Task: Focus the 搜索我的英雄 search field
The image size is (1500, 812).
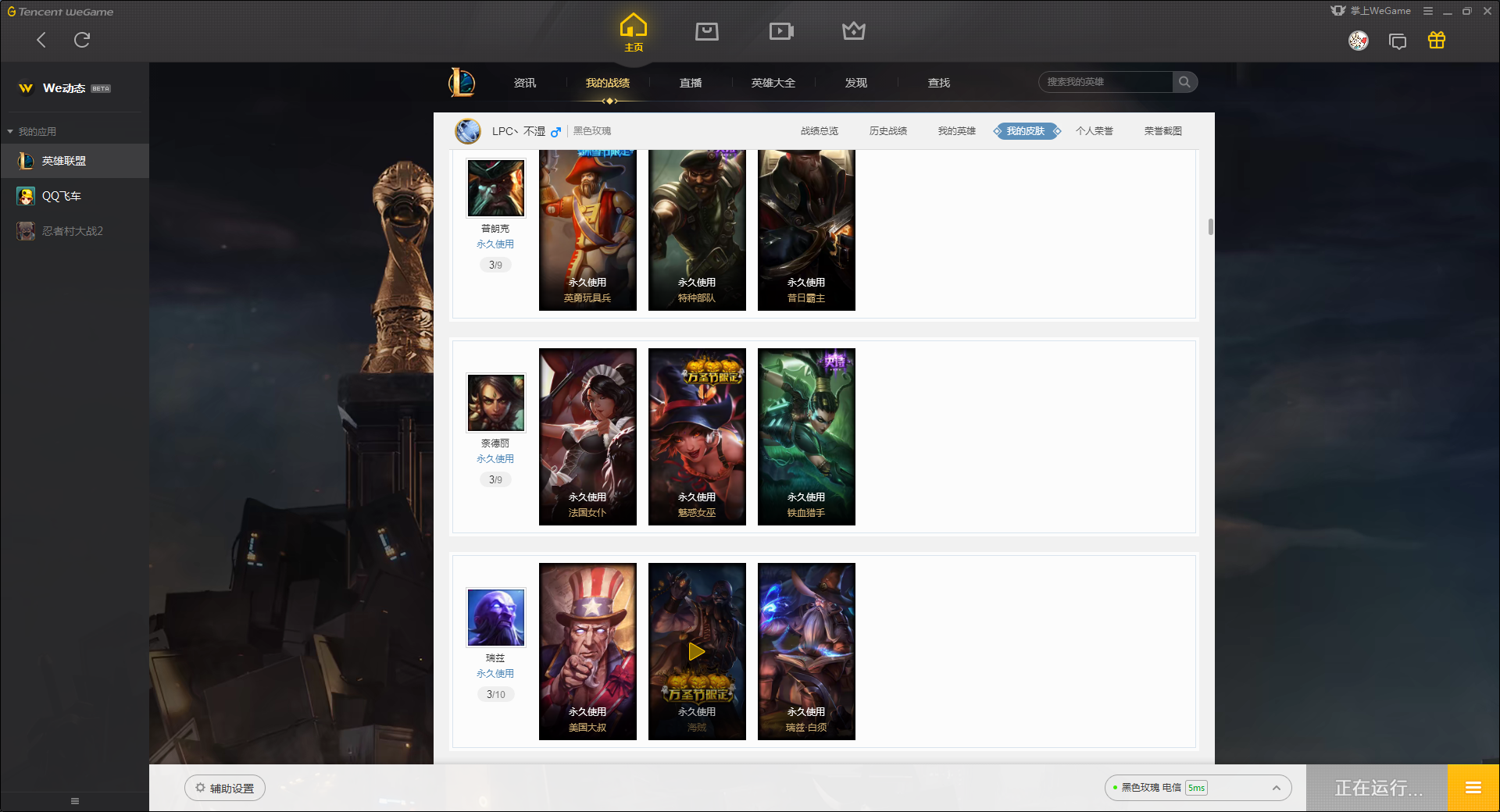Action: point(1105,82)
